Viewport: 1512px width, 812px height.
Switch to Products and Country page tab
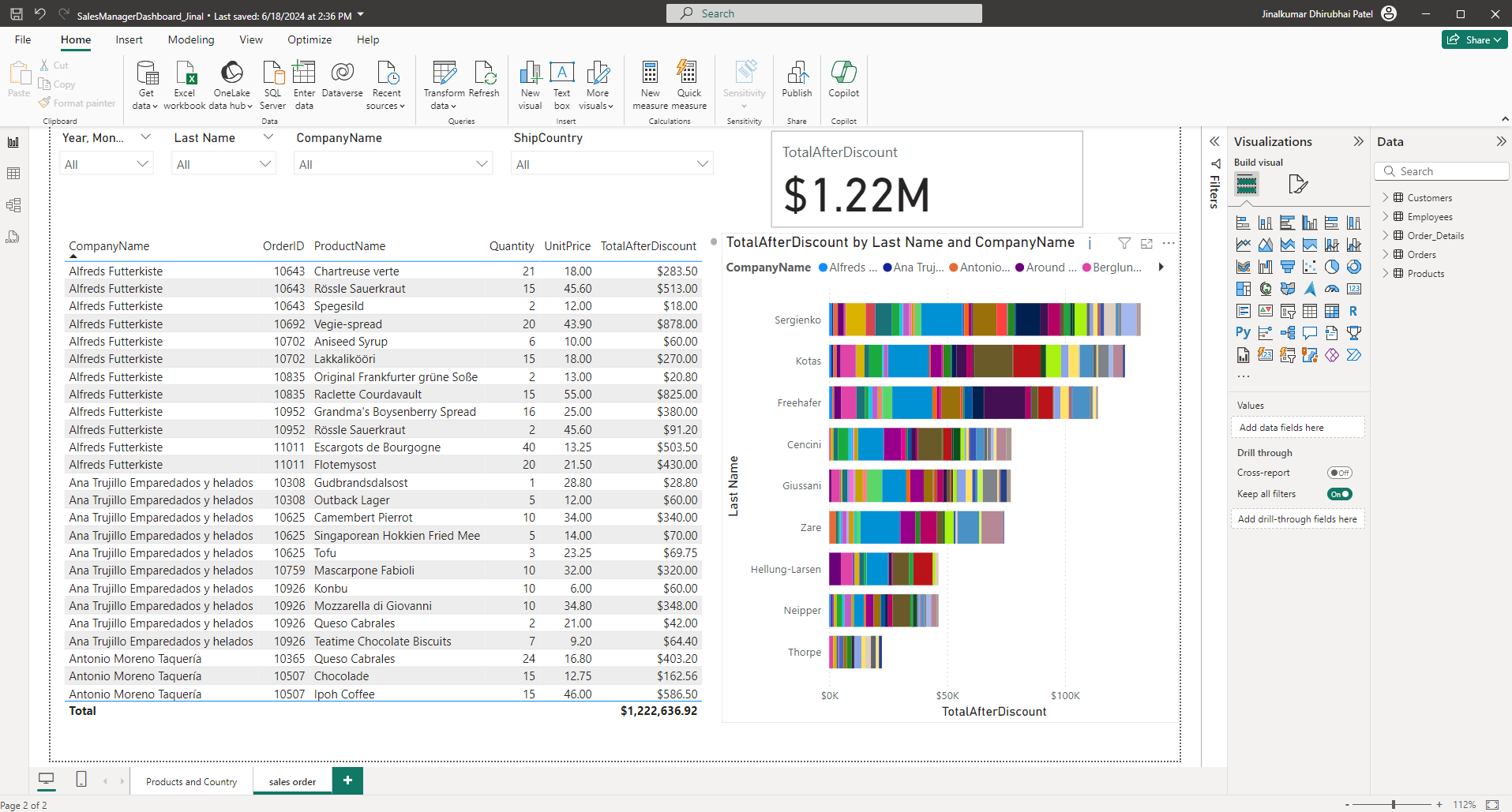pyautogui.click(x=191, y=782)
